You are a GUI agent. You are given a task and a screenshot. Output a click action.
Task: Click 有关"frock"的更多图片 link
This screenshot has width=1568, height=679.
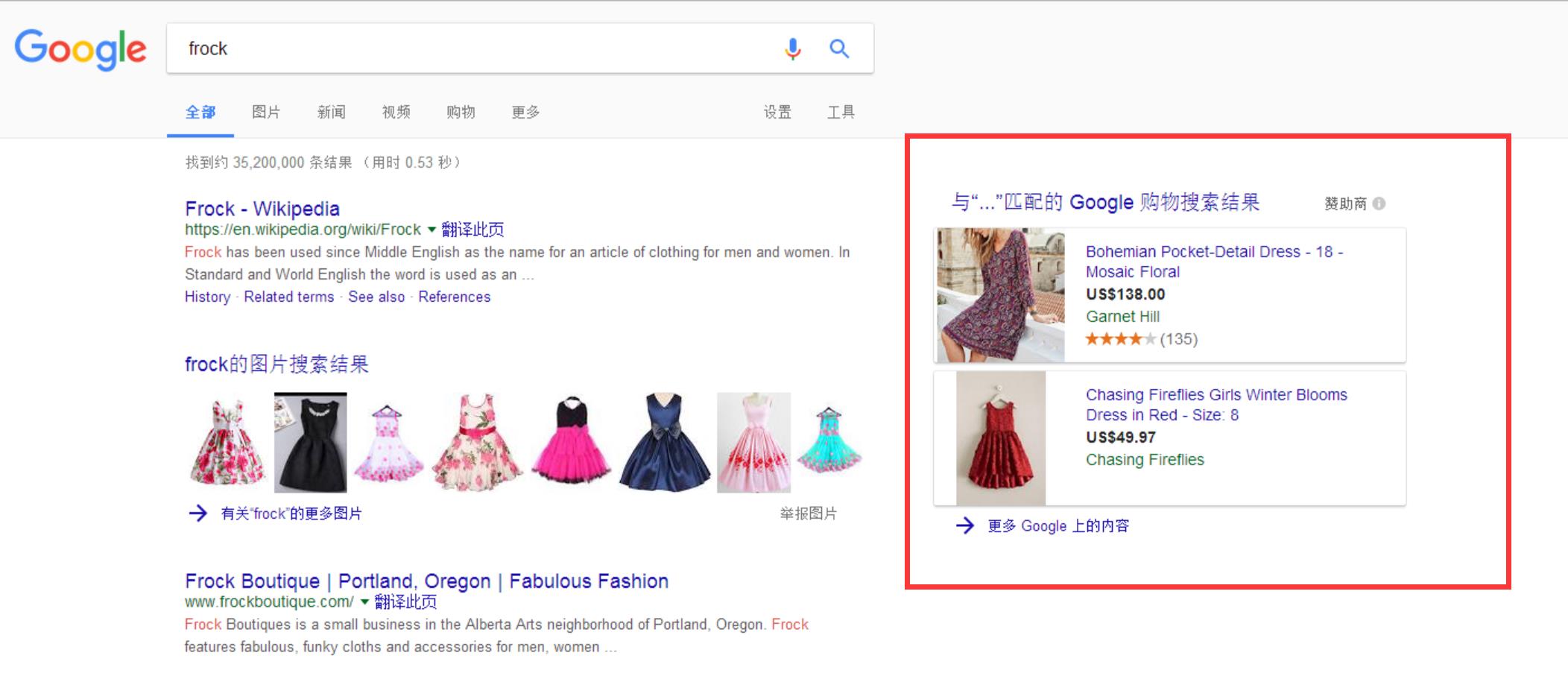click(291, 514)
